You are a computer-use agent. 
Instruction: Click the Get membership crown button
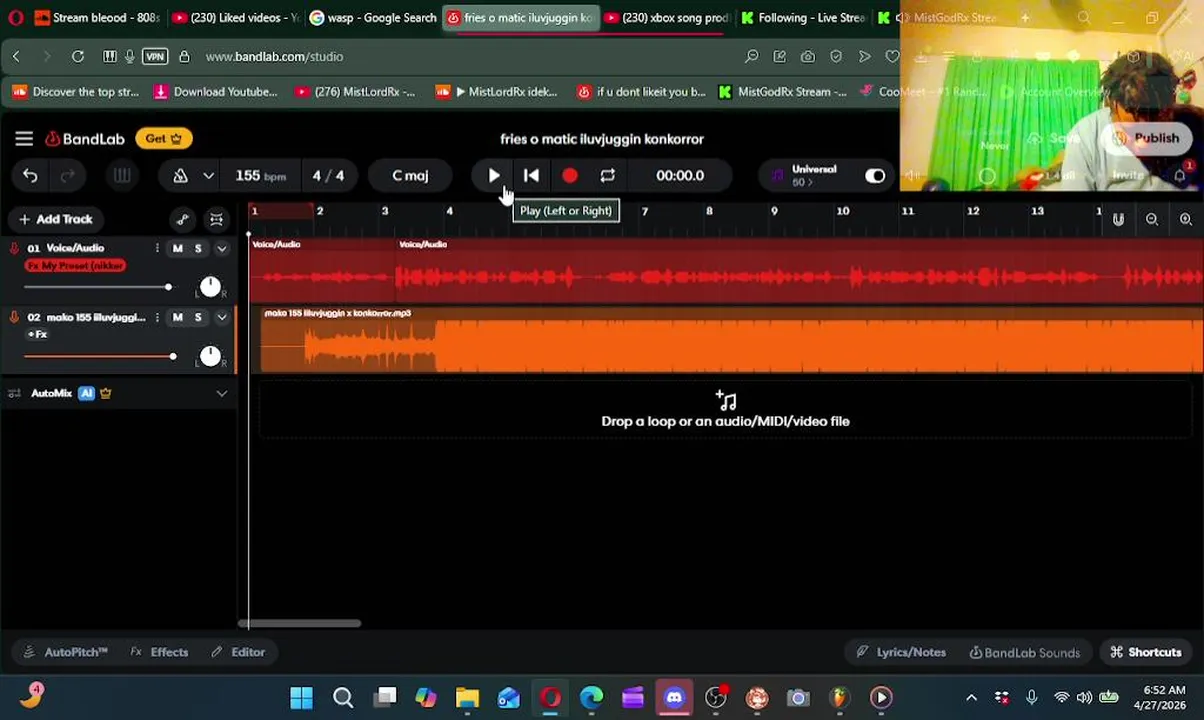coord(164,139)
